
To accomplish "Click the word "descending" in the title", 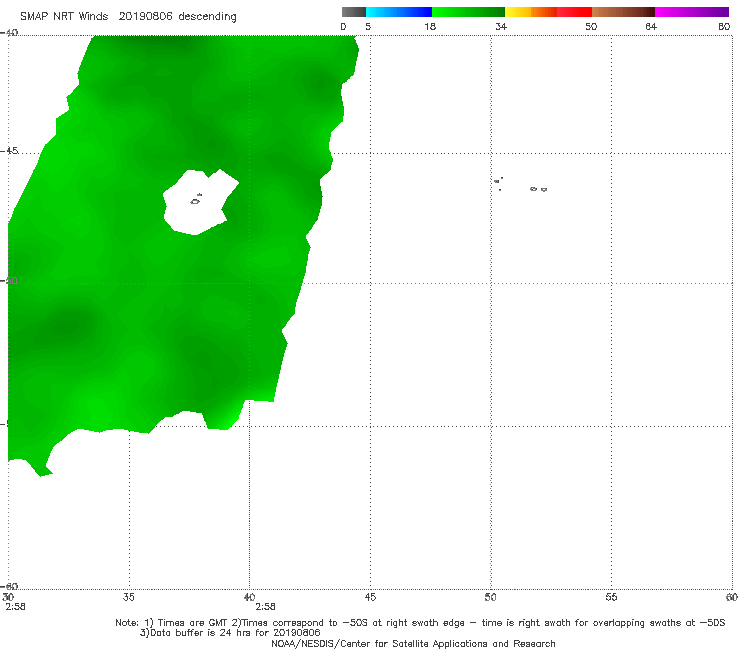I will tap(208, 17).
